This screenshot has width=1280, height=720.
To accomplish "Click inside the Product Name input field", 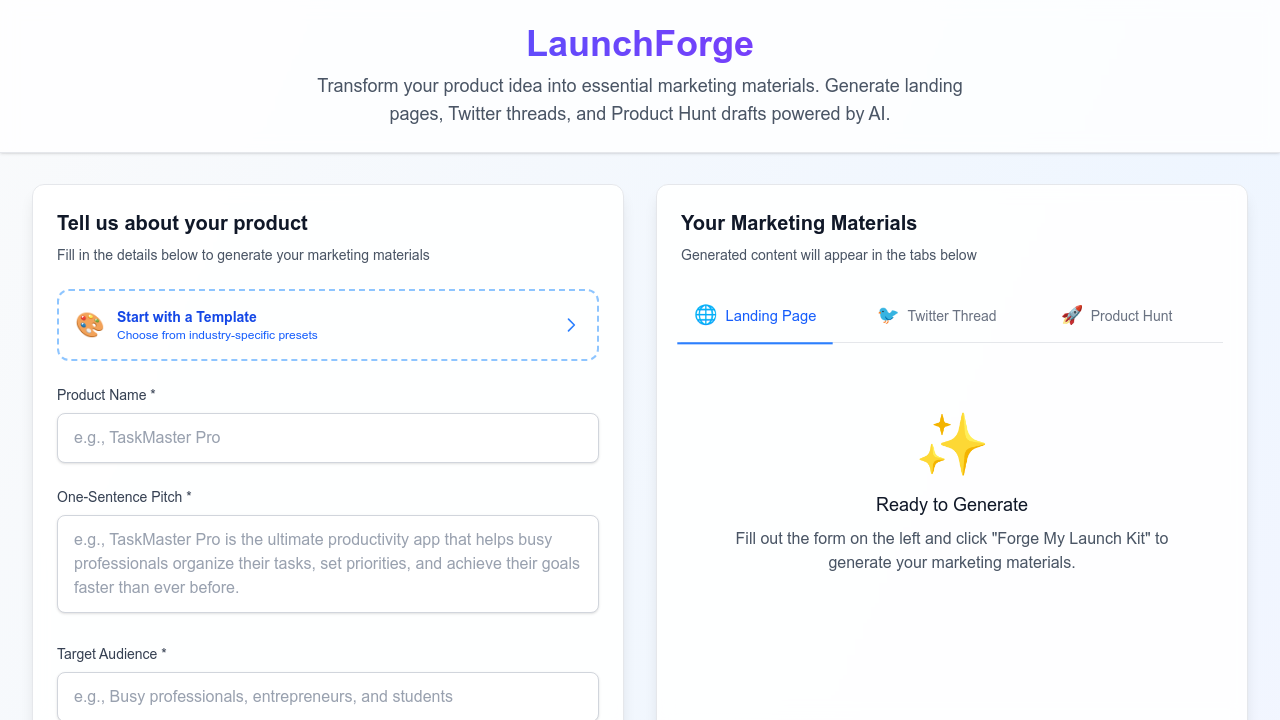I will point(327,437).
